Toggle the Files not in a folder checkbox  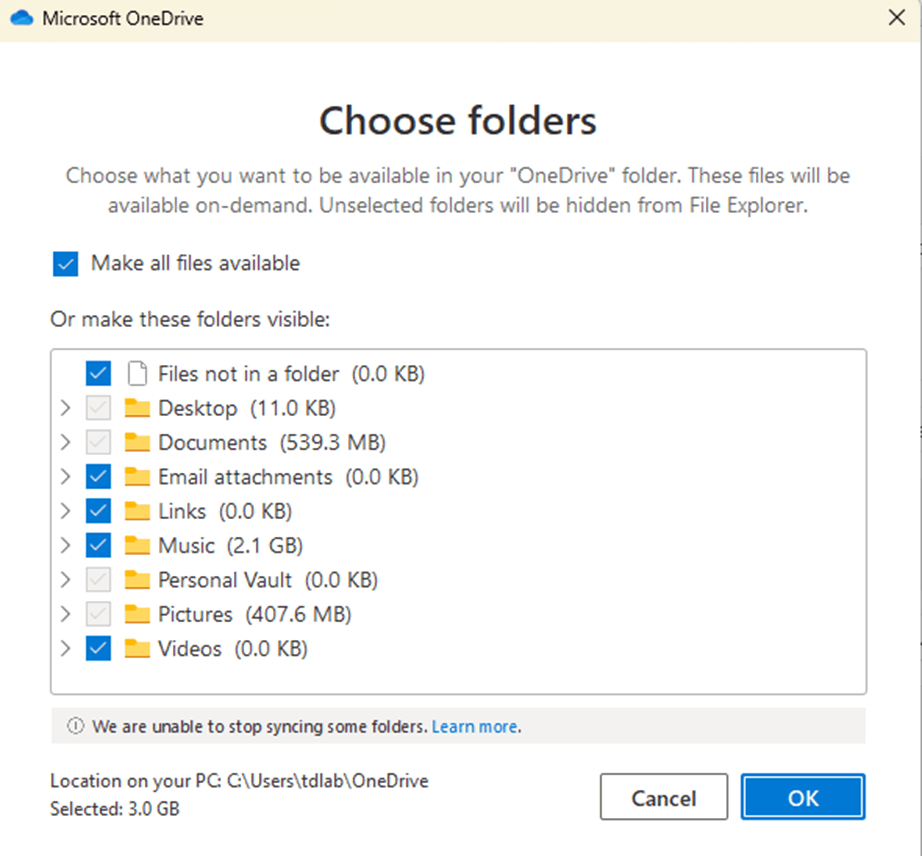[x=98, y=373]
